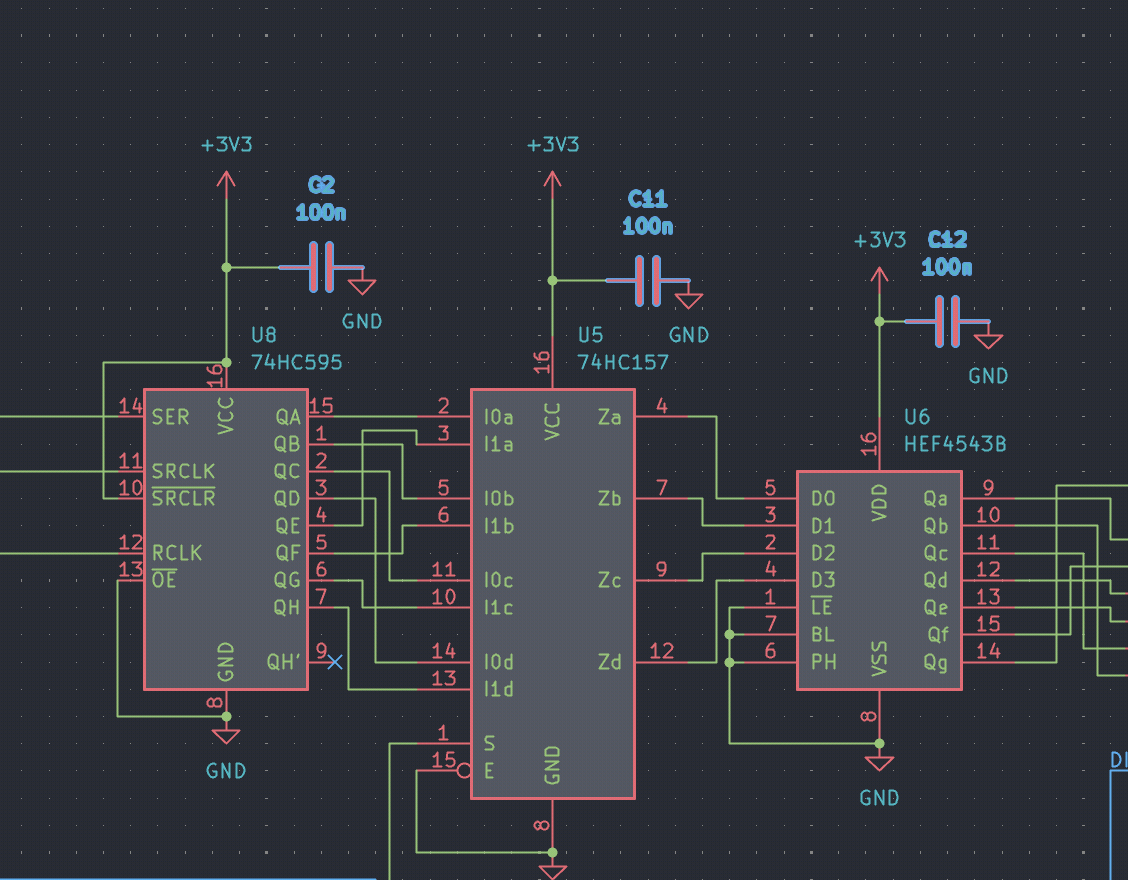Select the SER pin name on U8
The image size is (1128, 880).
pos(170,417)
